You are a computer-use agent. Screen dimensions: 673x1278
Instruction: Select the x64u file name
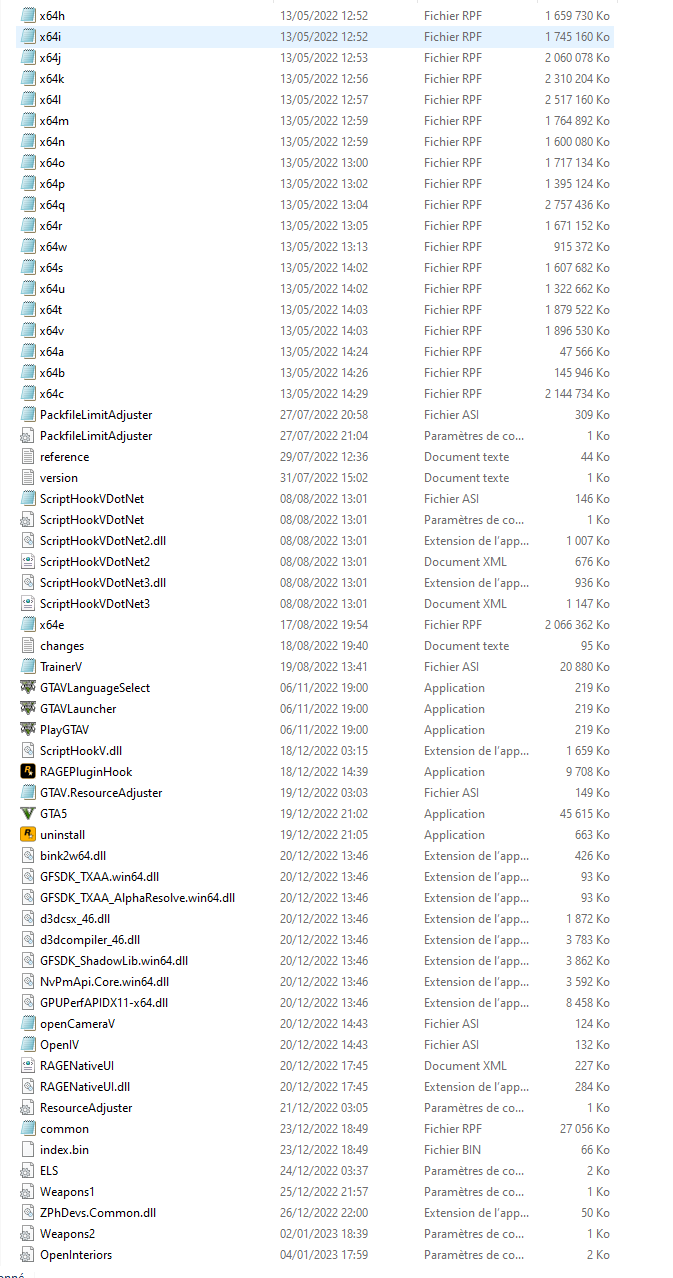tap(53, 288)
